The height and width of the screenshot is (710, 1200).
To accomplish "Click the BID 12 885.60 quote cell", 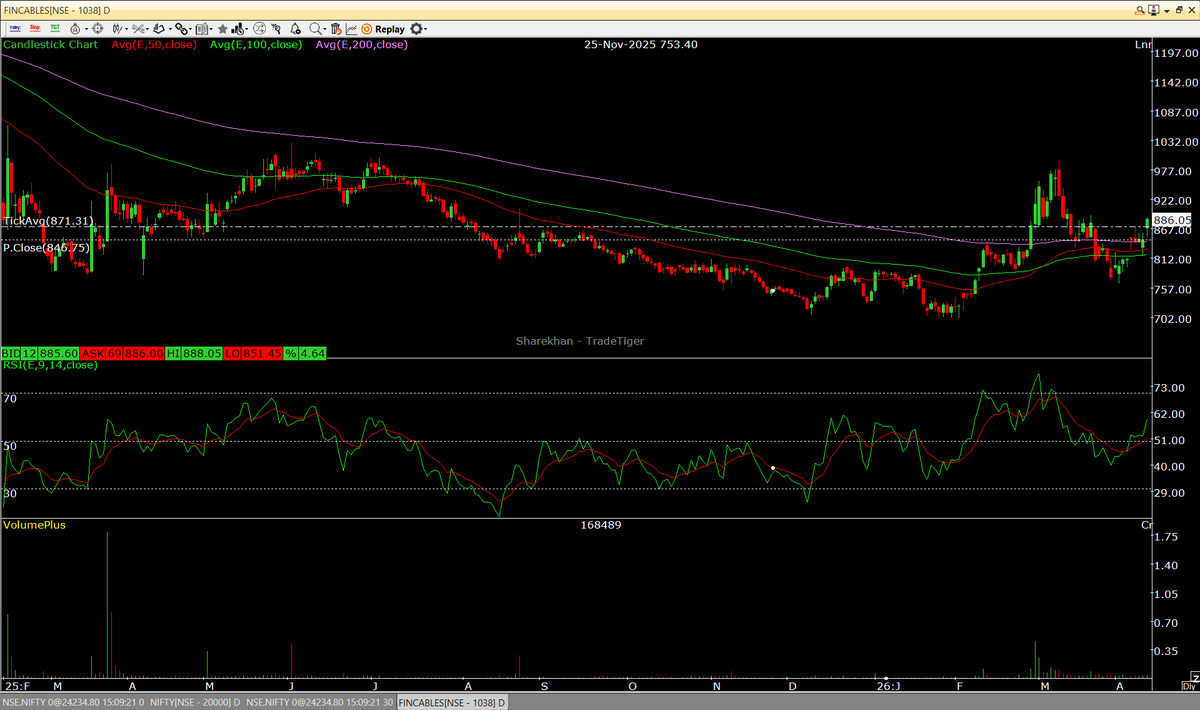I will point(40,354).
